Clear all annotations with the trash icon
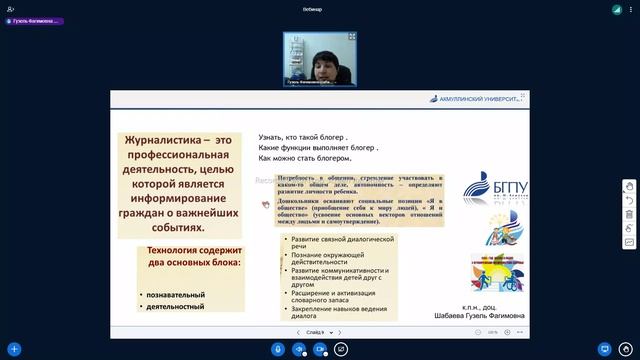 (x=629, y=214)
